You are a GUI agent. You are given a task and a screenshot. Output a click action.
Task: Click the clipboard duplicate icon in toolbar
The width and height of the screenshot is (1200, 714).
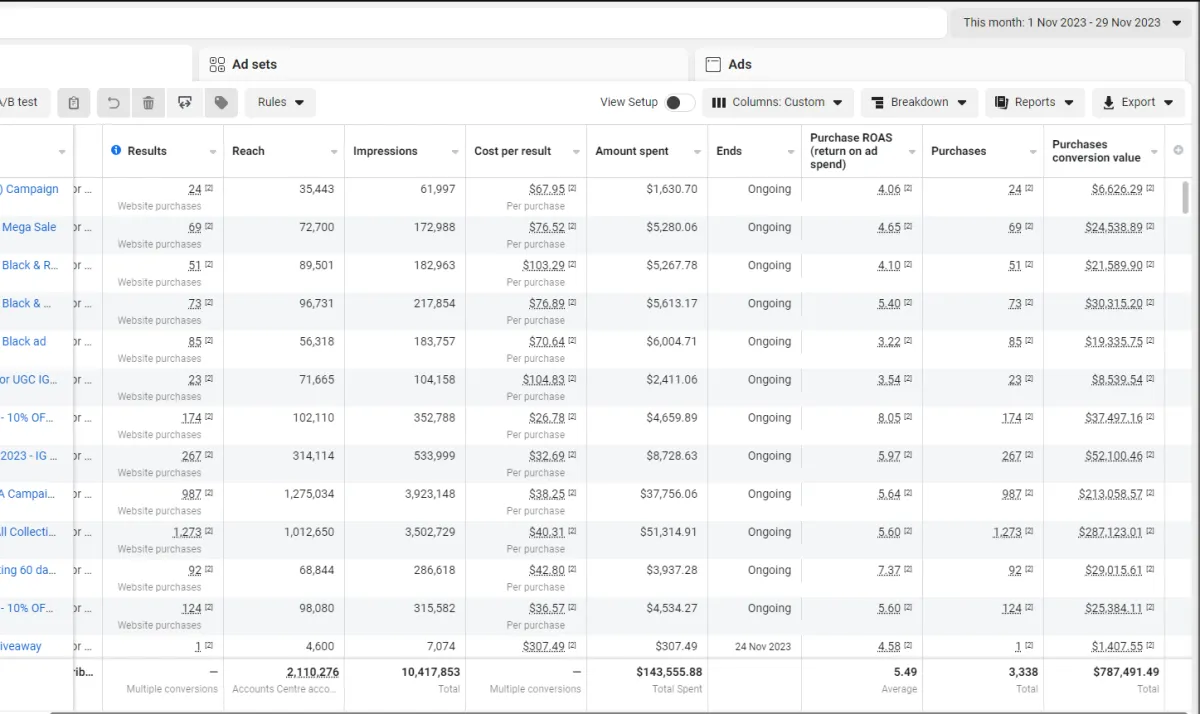(x=74, y=102)
